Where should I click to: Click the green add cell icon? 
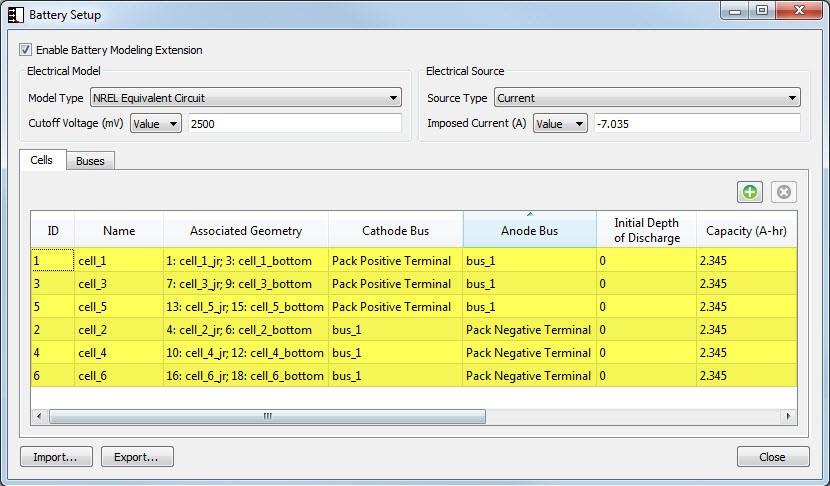[750, 192]
